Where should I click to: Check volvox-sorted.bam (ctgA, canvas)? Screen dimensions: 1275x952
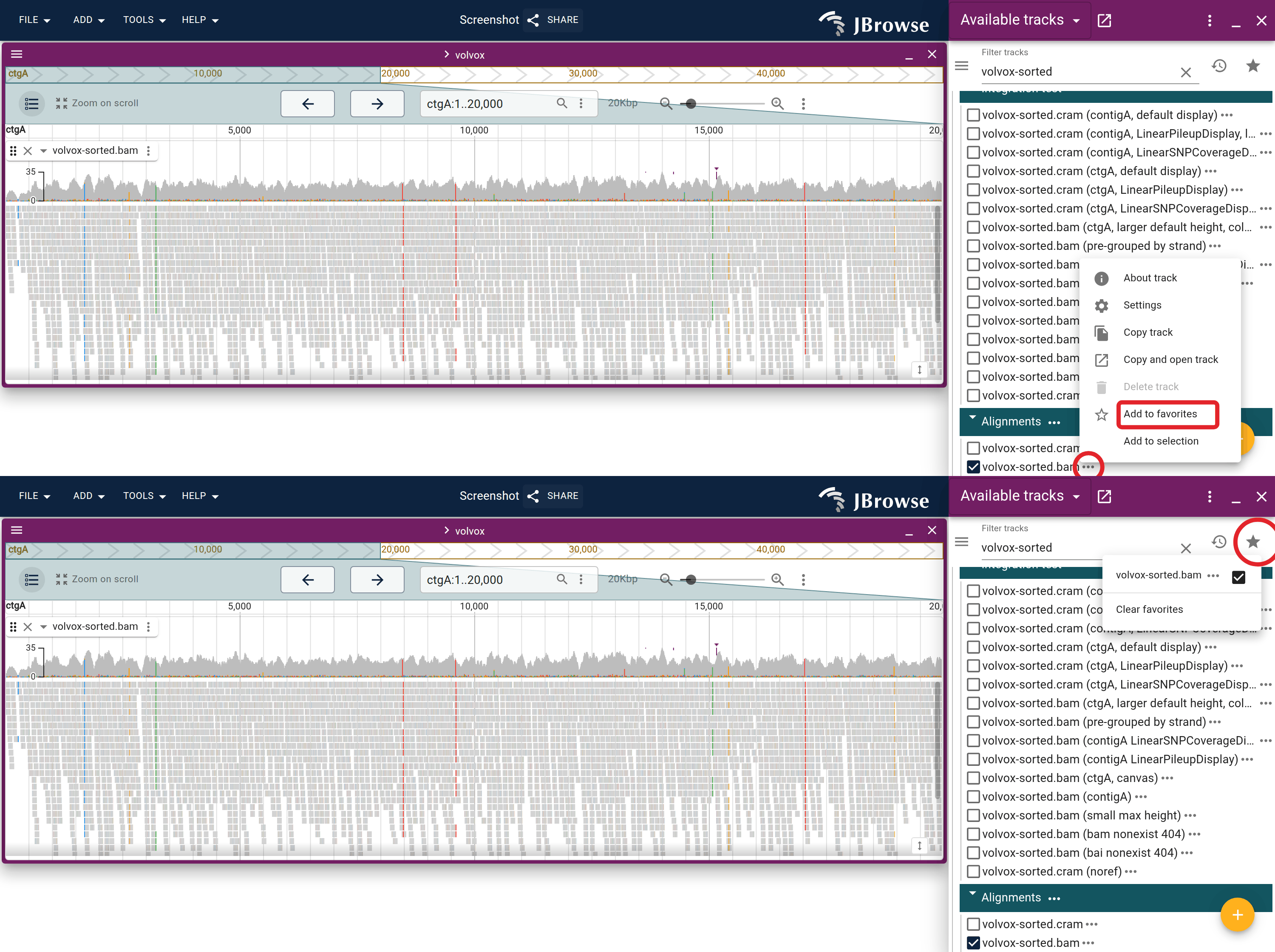pos(973,778)
